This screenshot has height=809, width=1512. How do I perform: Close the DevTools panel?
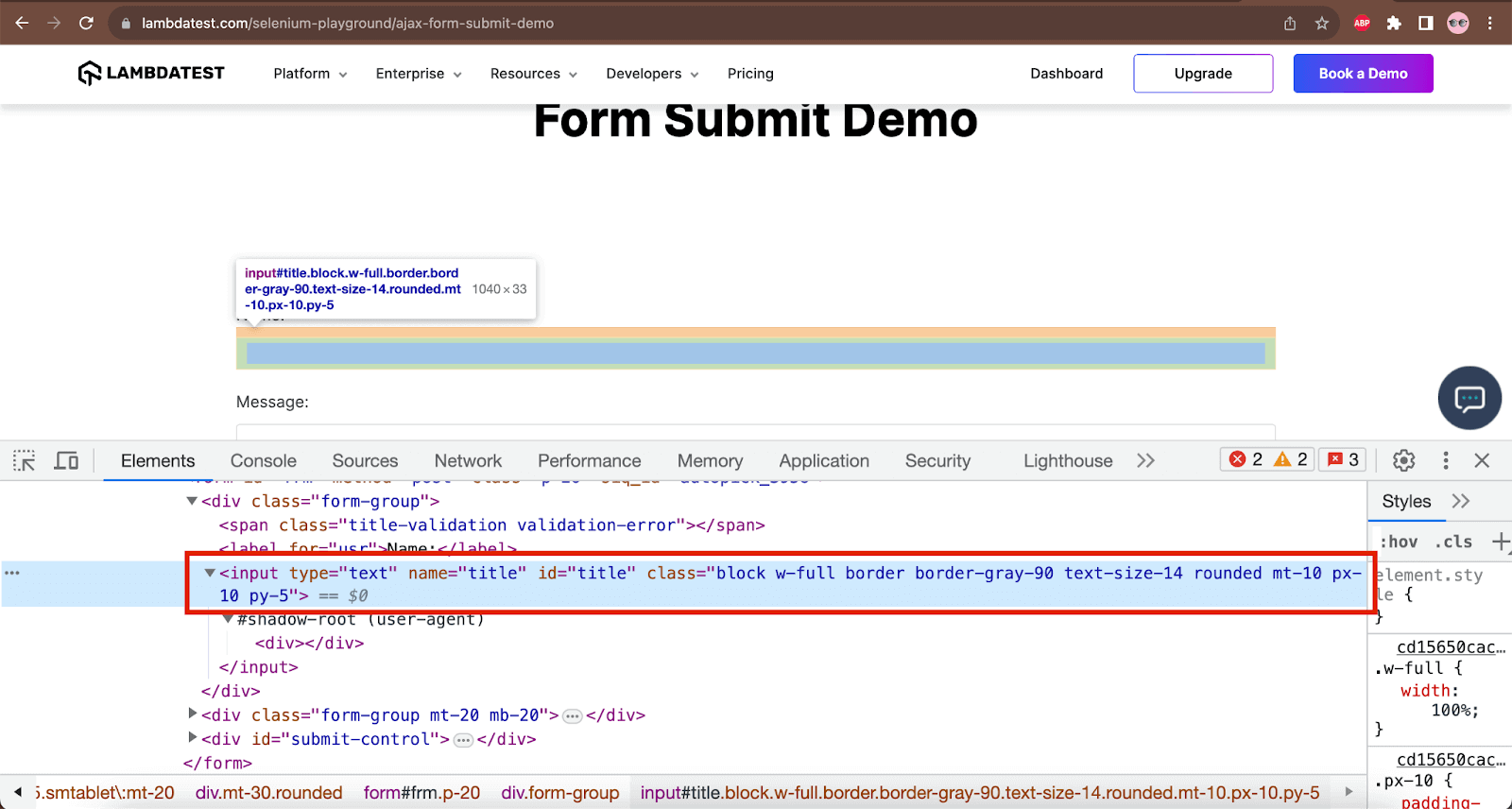[1482, 460]
